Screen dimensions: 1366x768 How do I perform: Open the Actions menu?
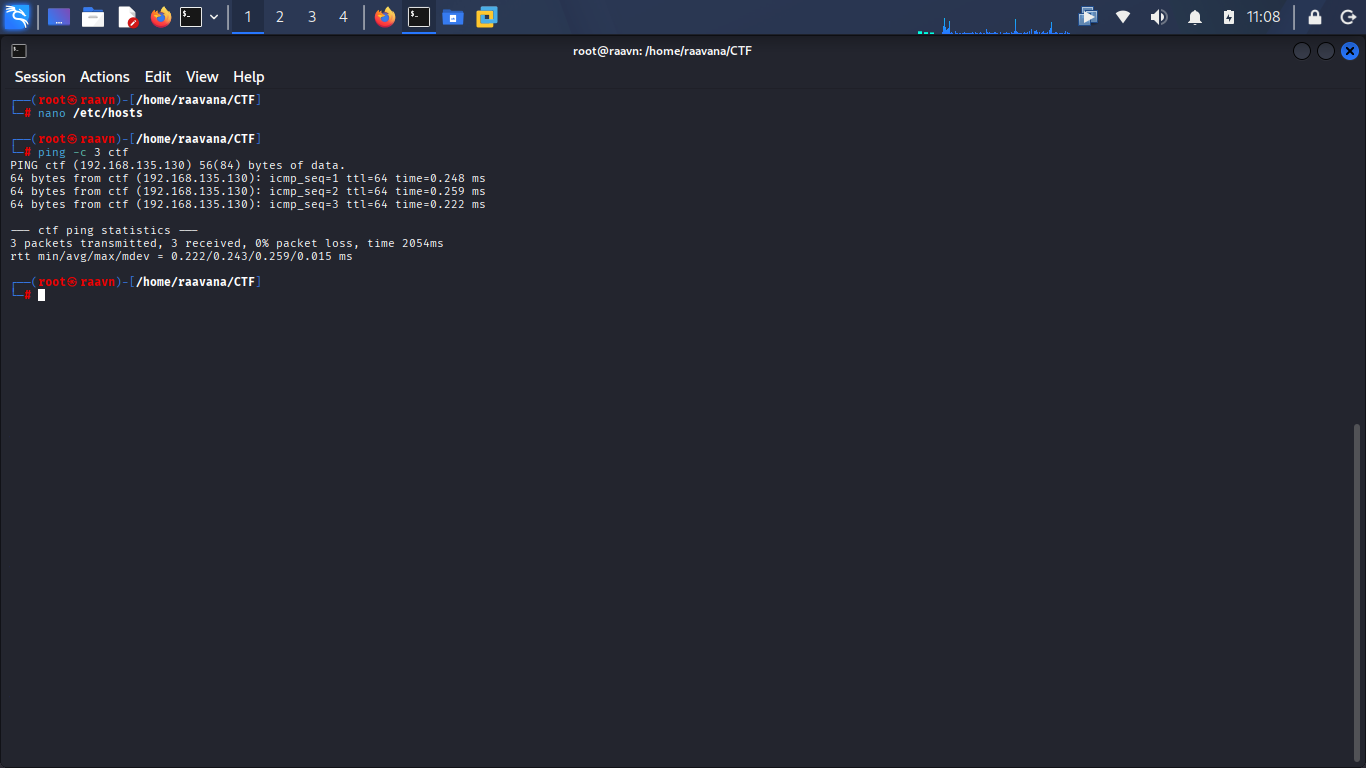click(105, 77)
